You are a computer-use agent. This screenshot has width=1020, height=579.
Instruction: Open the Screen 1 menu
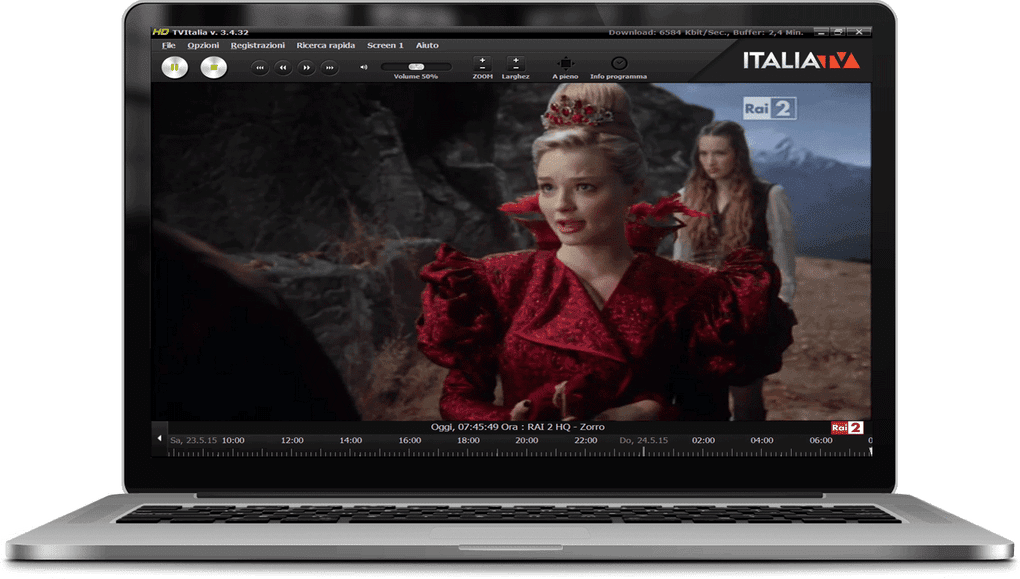[x=385, y=46]
